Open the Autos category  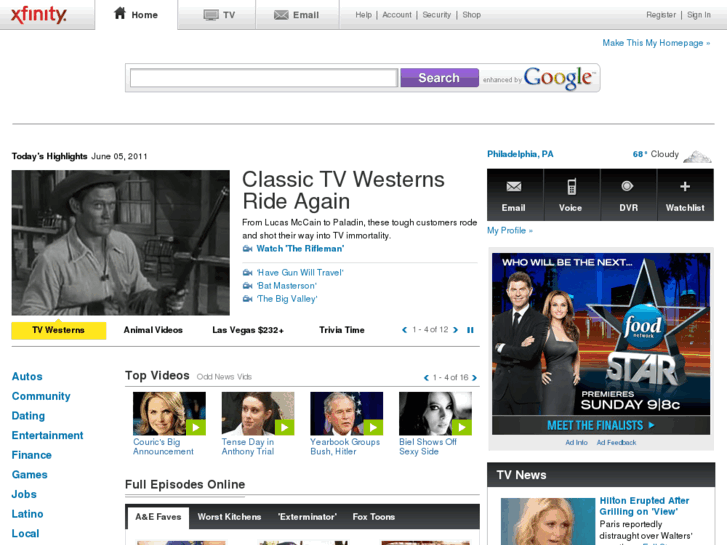click(x=27, y=377)
